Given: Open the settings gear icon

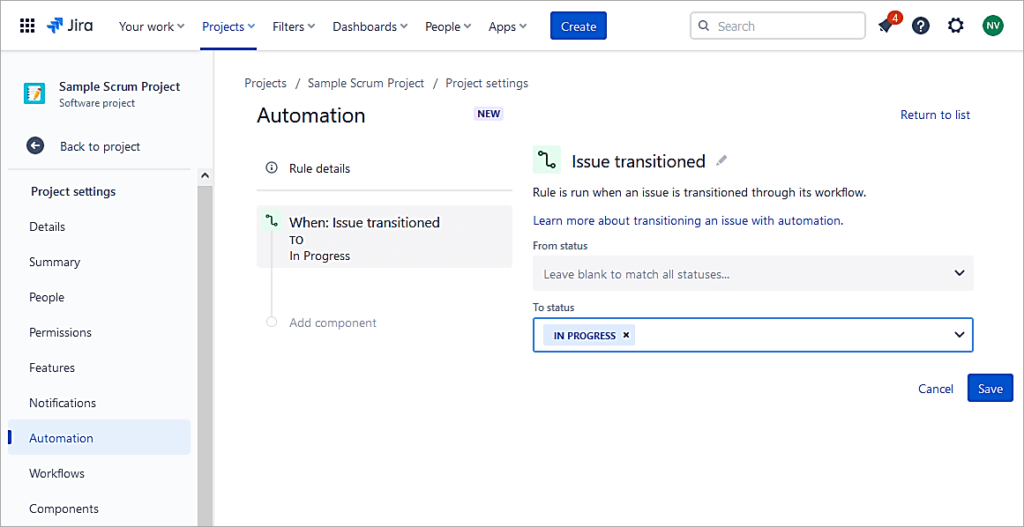Looking at the screenshot, I should 956,26.
